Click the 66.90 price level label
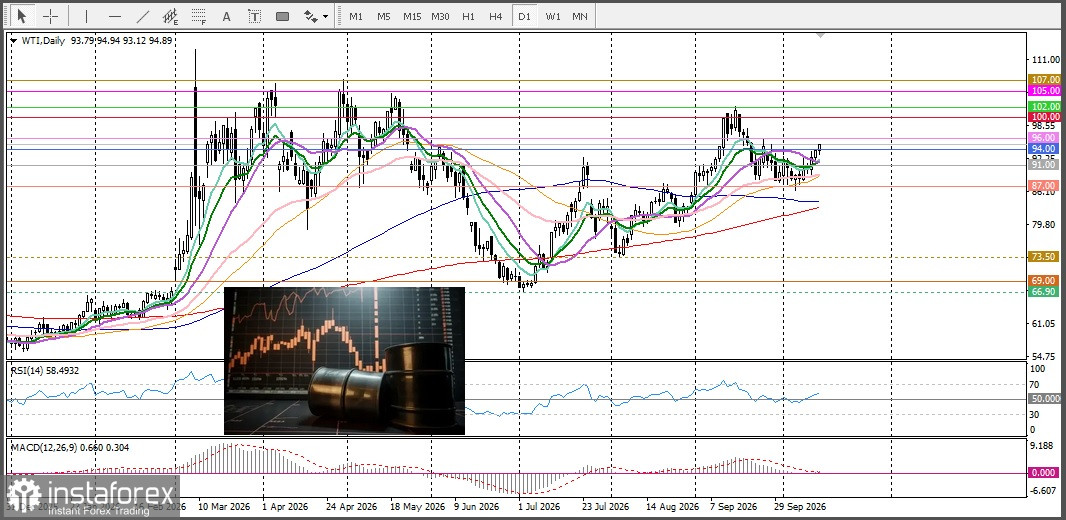Screen dimensions: 1066x520 1045,292
